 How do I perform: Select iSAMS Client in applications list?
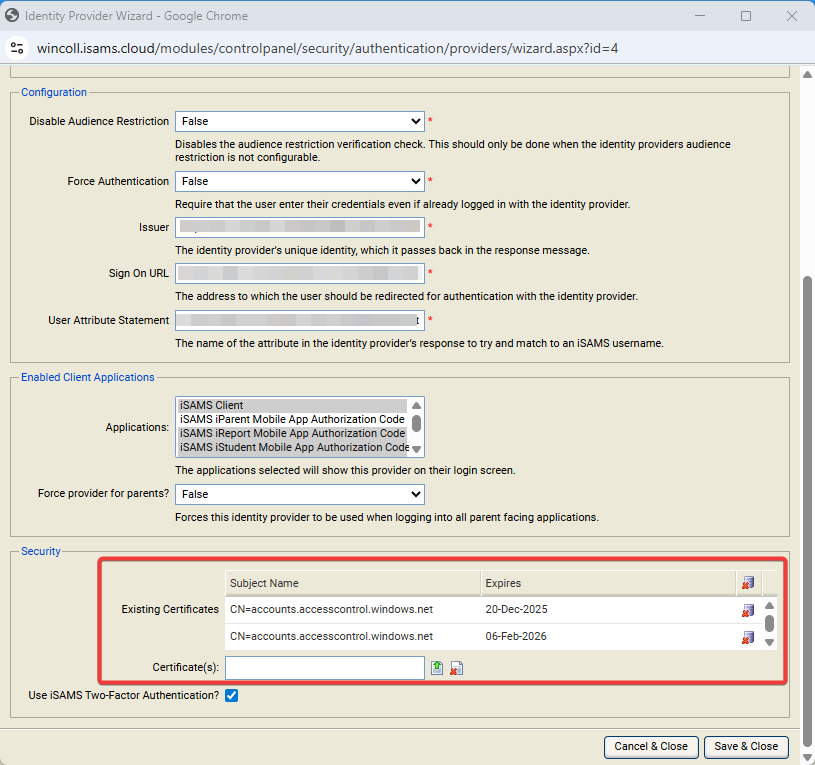point(292,405)
